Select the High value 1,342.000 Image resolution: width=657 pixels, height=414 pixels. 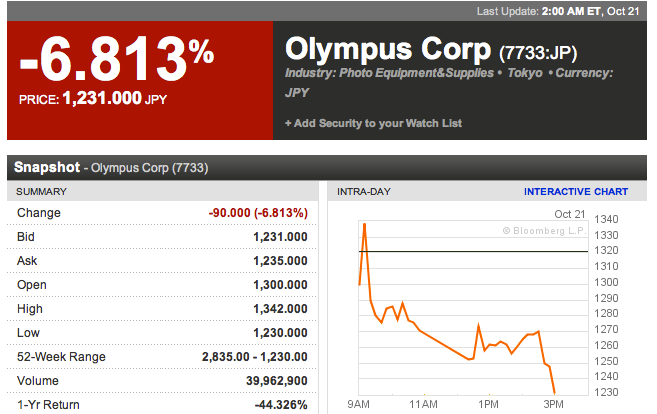(x=280, y=309)
